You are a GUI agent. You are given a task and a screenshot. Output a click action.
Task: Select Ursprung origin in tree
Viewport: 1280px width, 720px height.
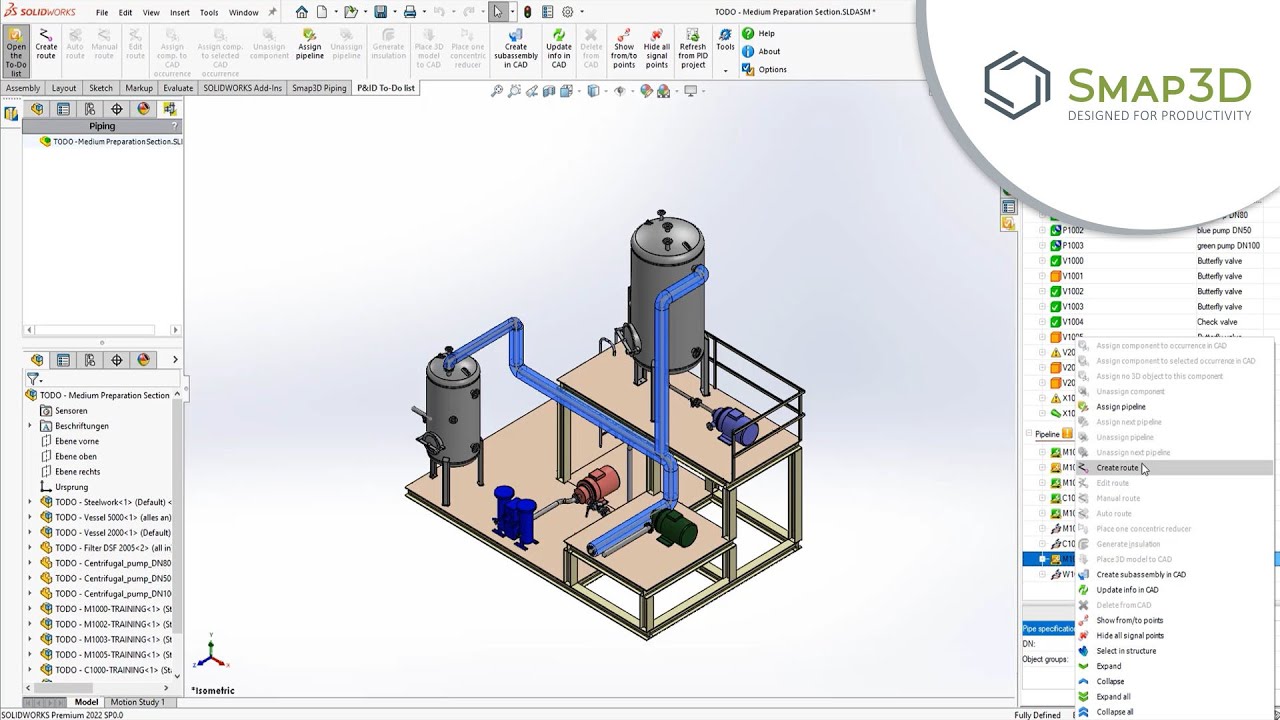point(71,487)
